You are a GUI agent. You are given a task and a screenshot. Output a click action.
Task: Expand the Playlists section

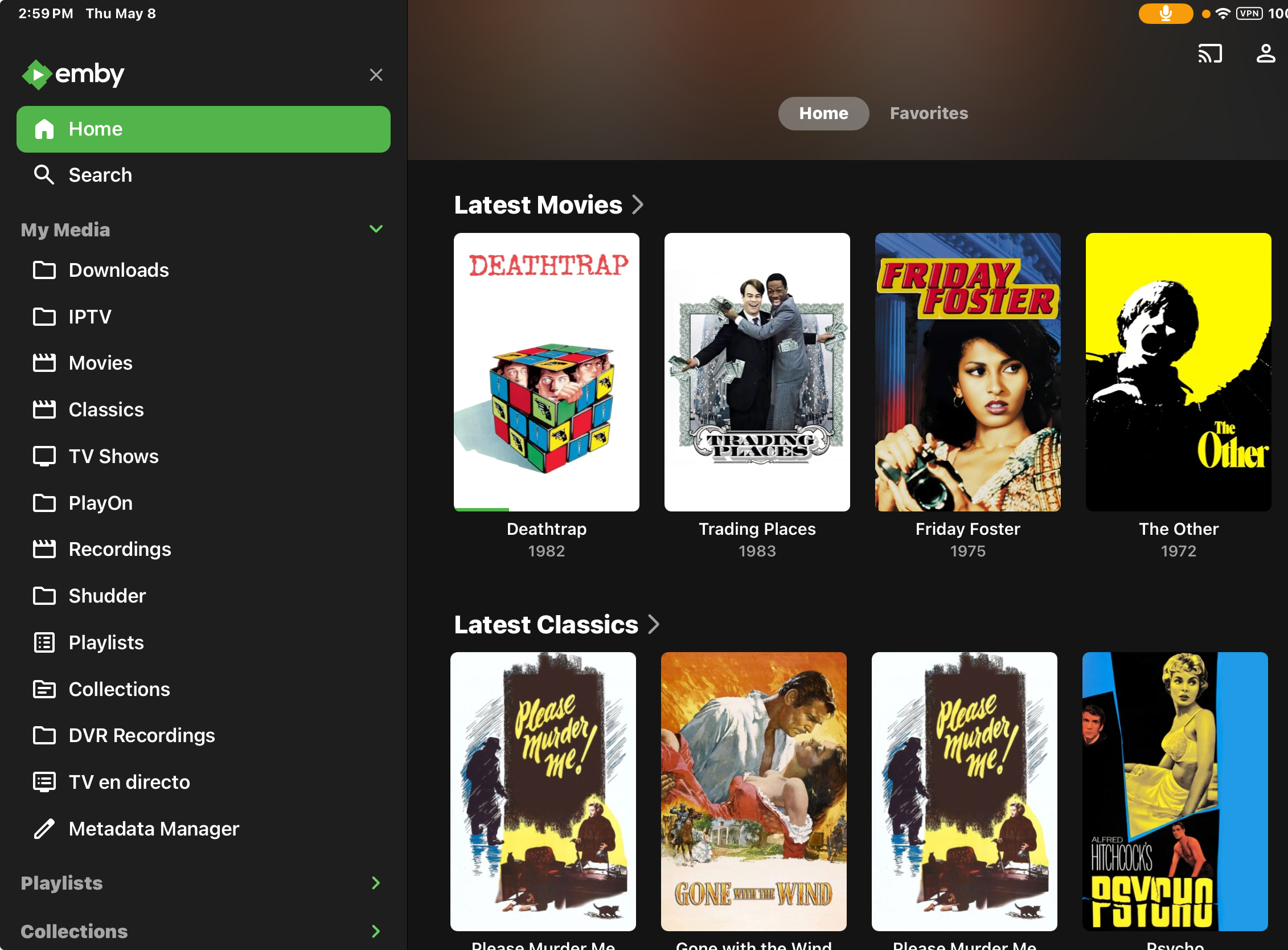pos(376,883)
